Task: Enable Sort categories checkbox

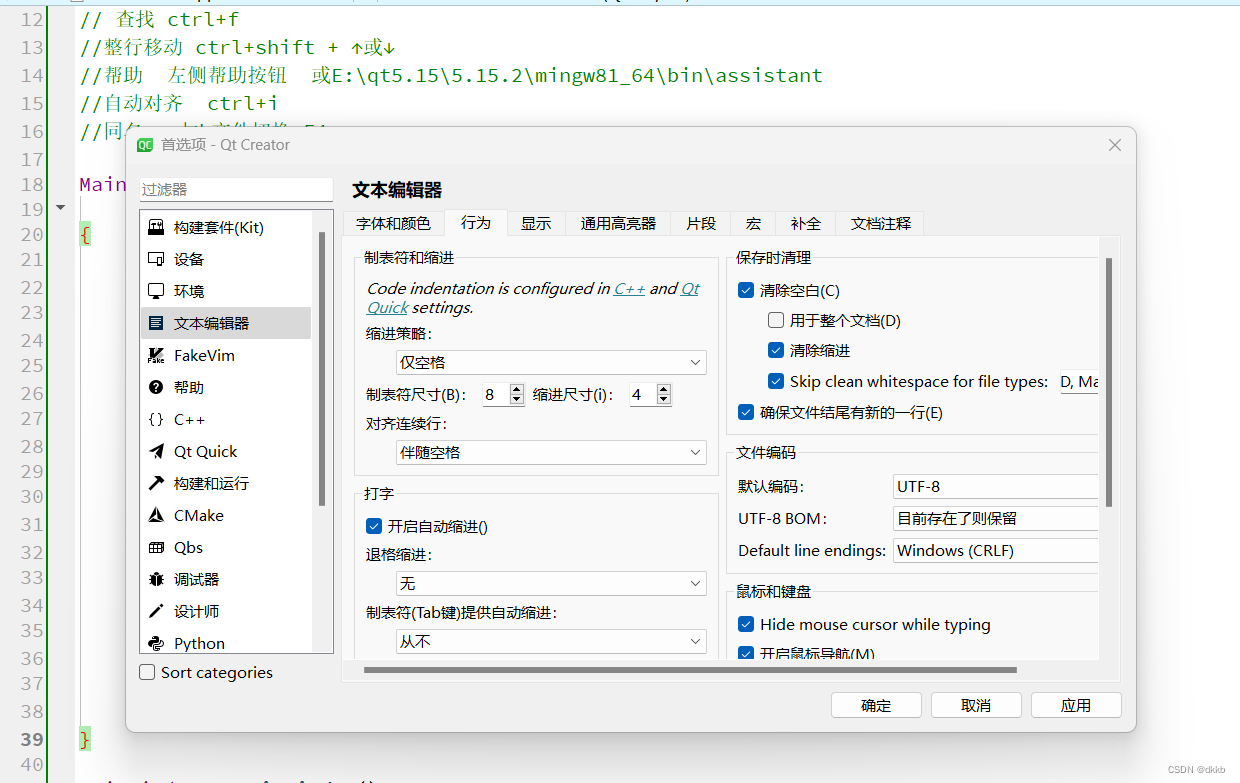Action: tap(147, 672)
